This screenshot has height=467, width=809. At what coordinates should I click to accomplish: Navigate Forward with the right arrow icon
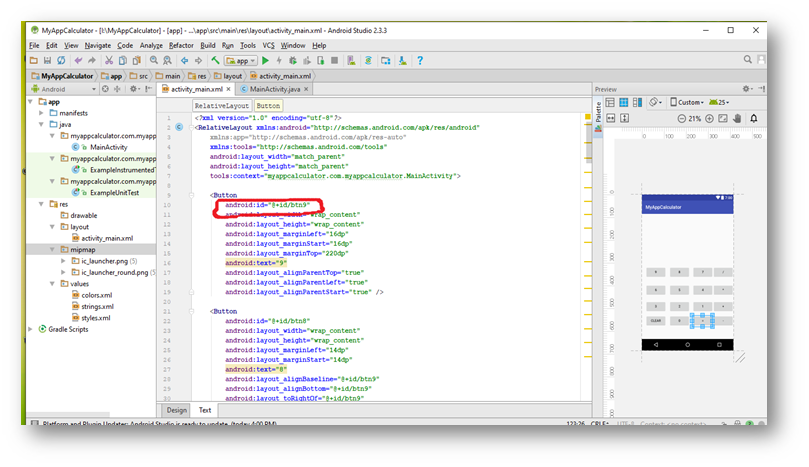tap(198, 60)
